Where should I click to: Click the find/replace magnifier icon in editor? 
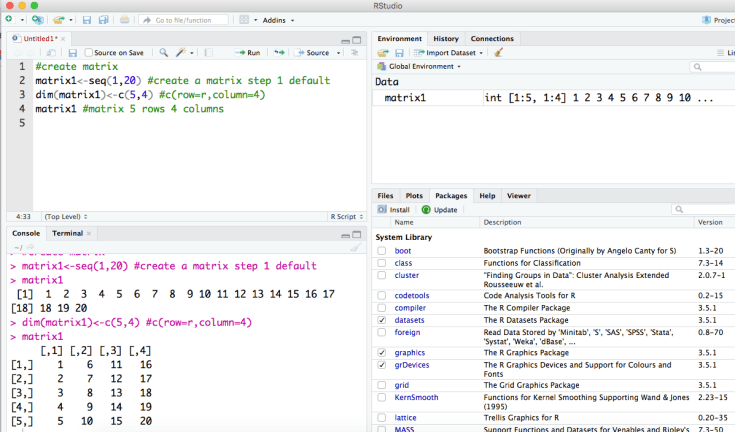pyautogui.click(x=163, y=52)
